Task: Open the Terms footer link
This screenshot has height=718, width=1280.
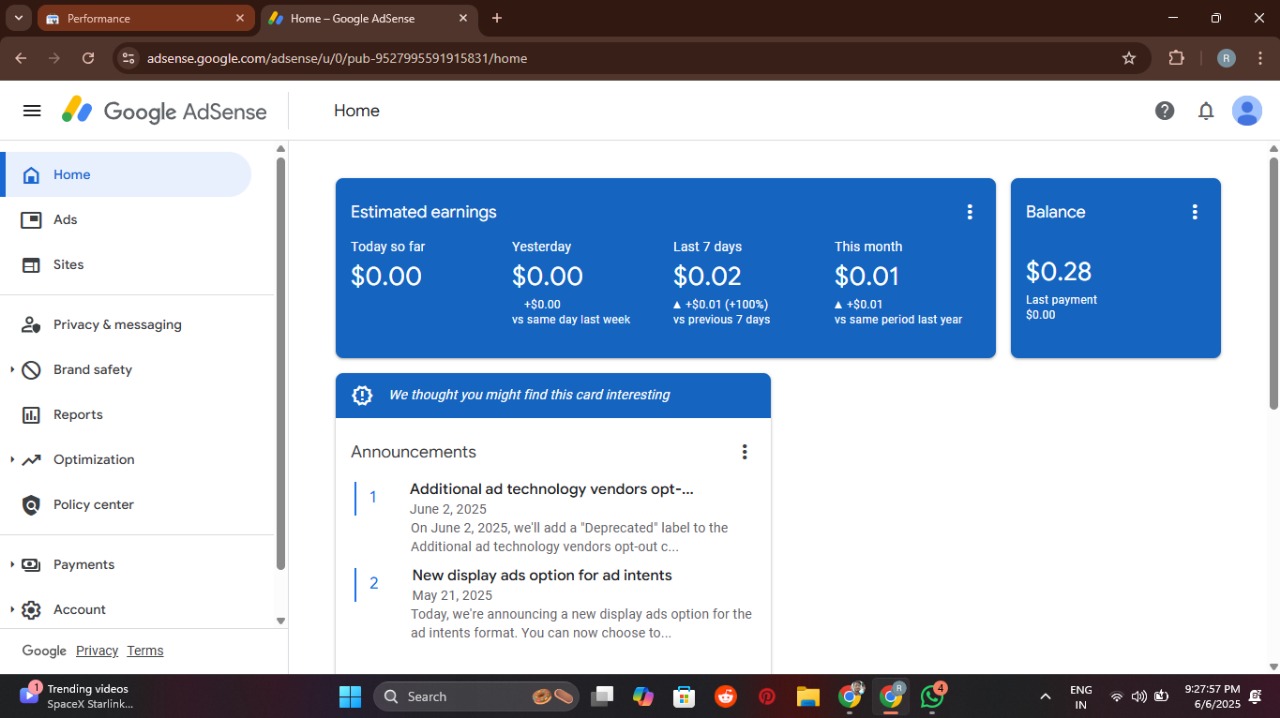Action: 145,651
